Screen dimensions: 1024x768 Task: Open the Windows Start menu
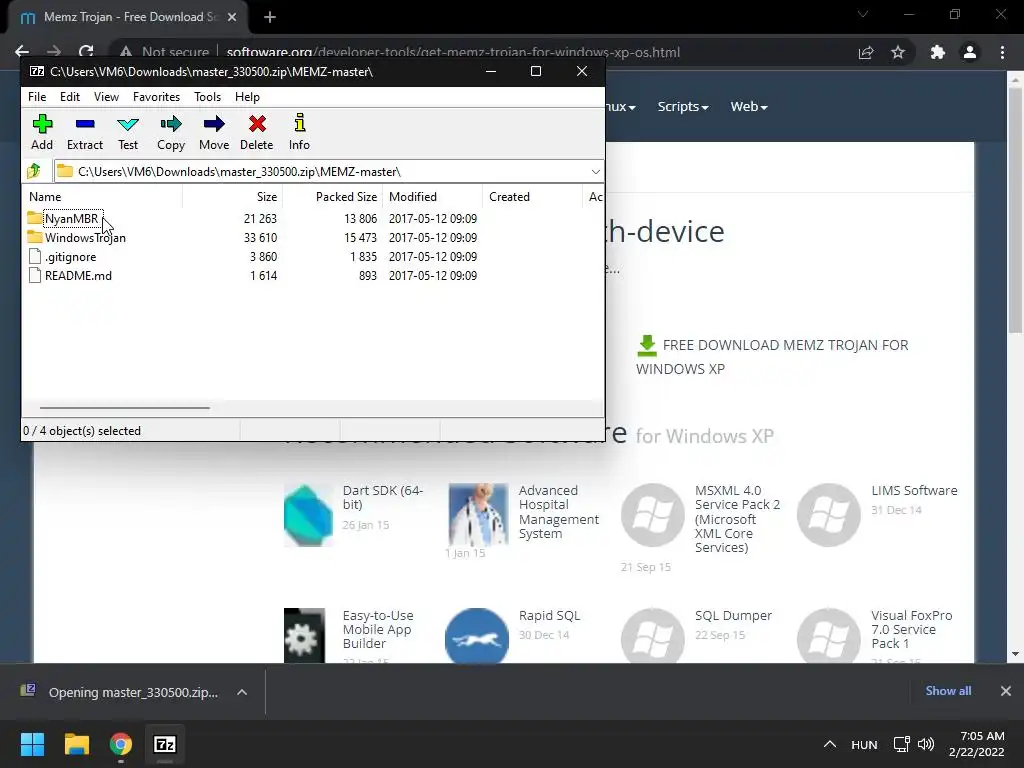pyautogui.click(x=32, y=744)
